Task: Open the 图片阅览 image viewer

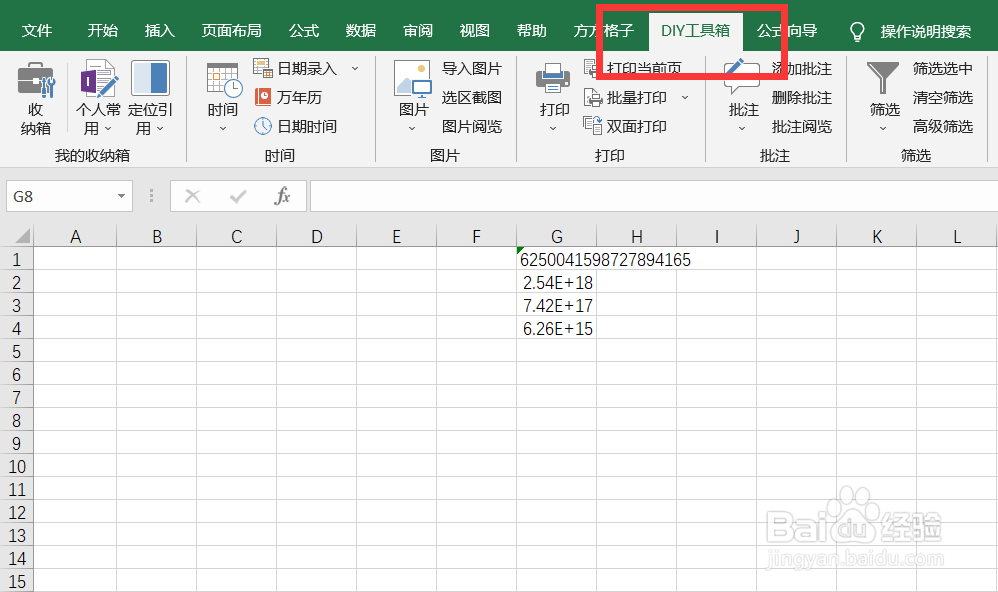Action: pyautogui.click(x=471, y=126)
